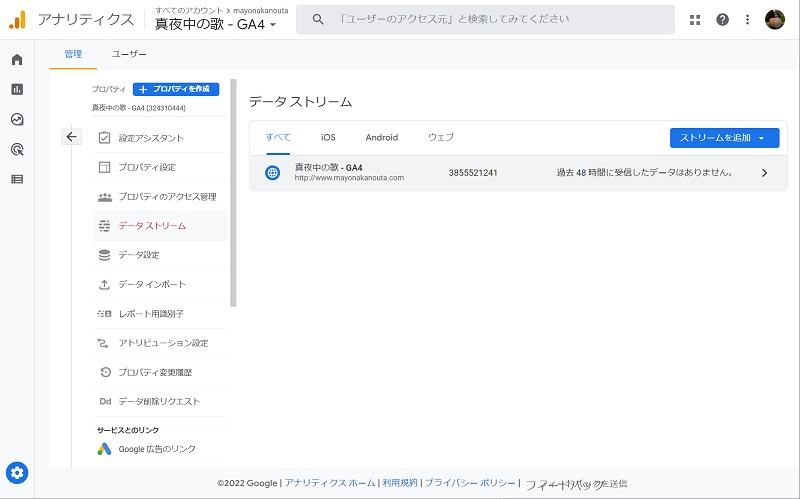The width and height of the screenshot is (800, 499).
Task: Click the すべてのアカウント breadcrumb
Action: point(189,10)
